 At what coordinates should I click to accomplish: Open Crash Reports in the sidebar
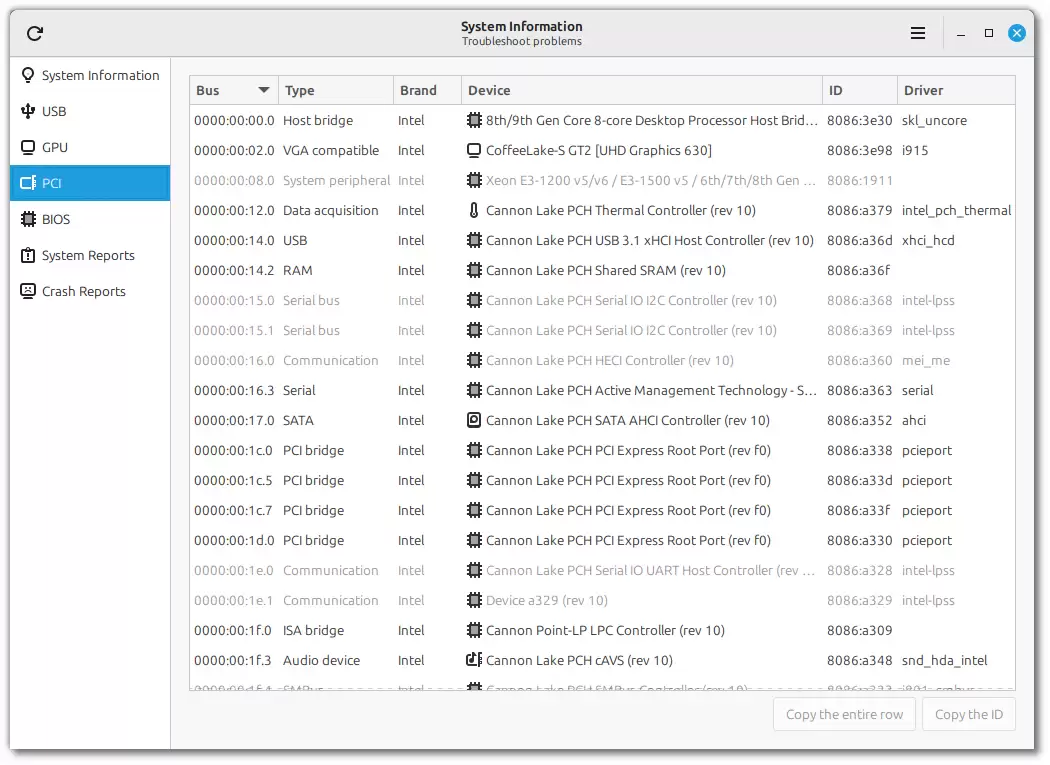click(83, 292)
